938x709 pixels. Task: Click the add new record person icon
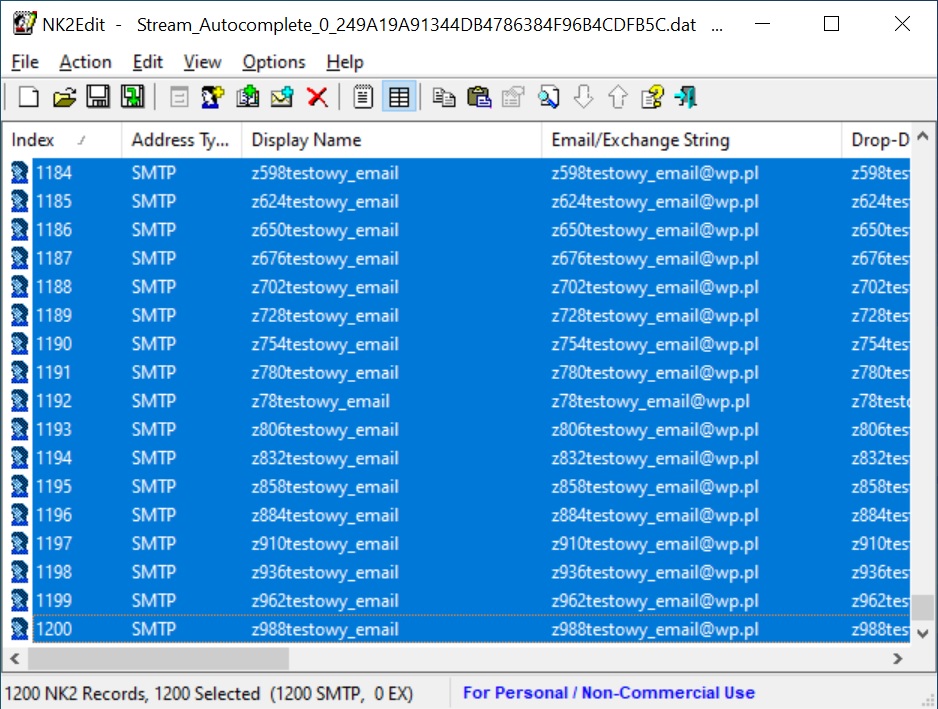click(x=212, y=97)
